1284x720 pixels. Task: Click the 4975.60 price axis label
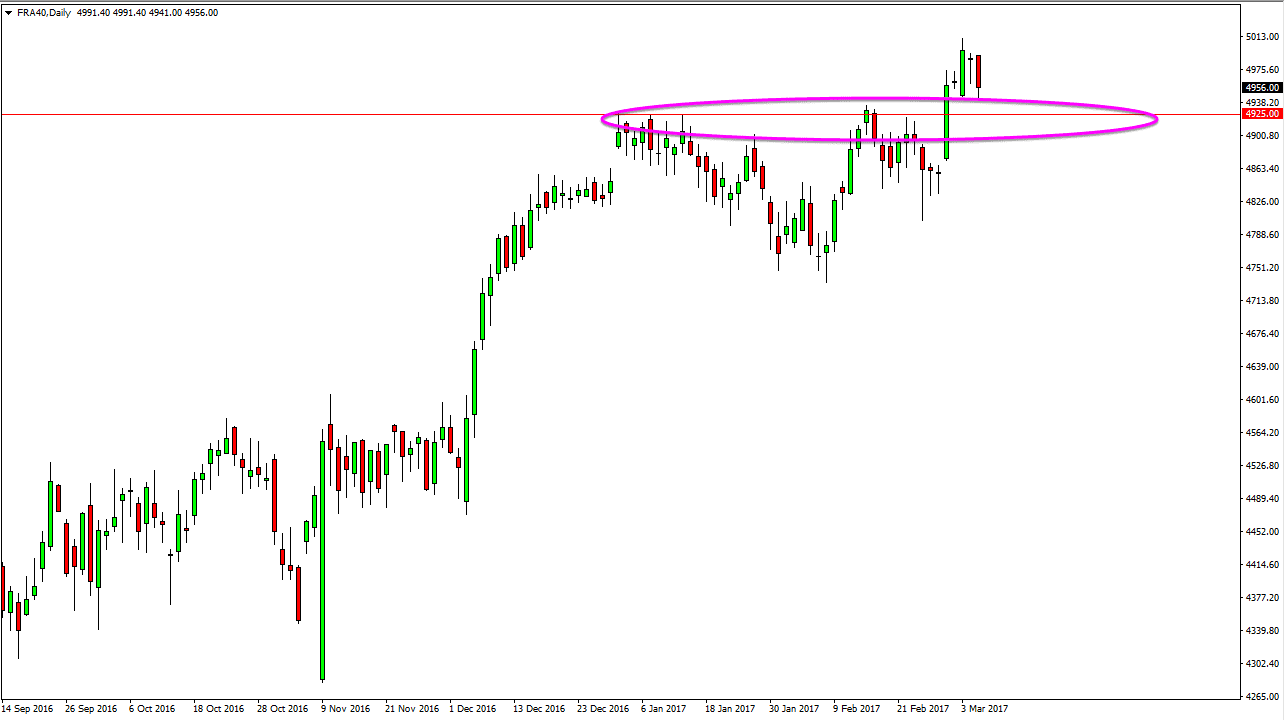[1263, 70]
